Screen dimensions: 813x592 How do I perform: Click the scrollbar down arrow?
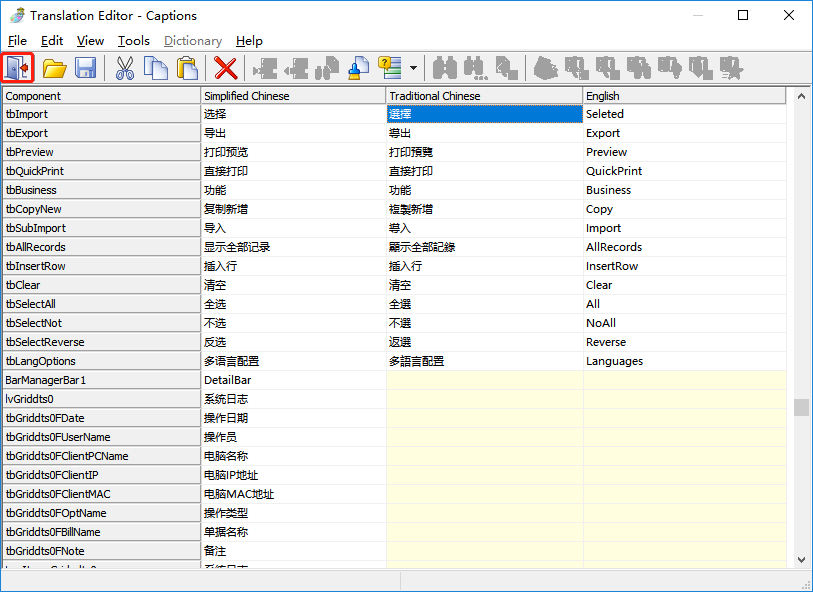click(801, 560)
